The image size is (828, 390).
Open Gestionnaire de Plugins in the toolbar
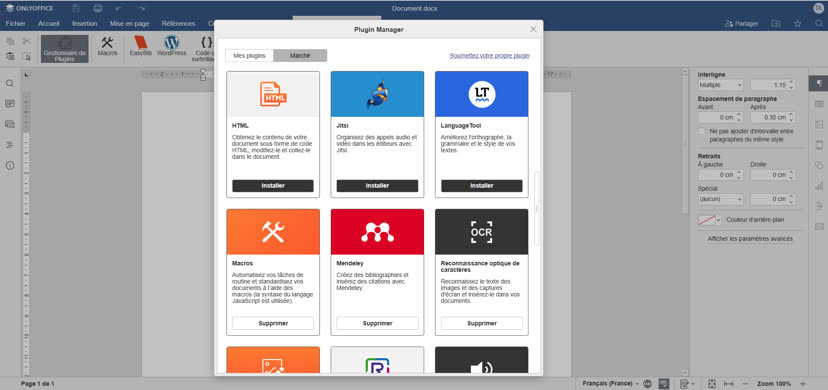tap(64, 49)
